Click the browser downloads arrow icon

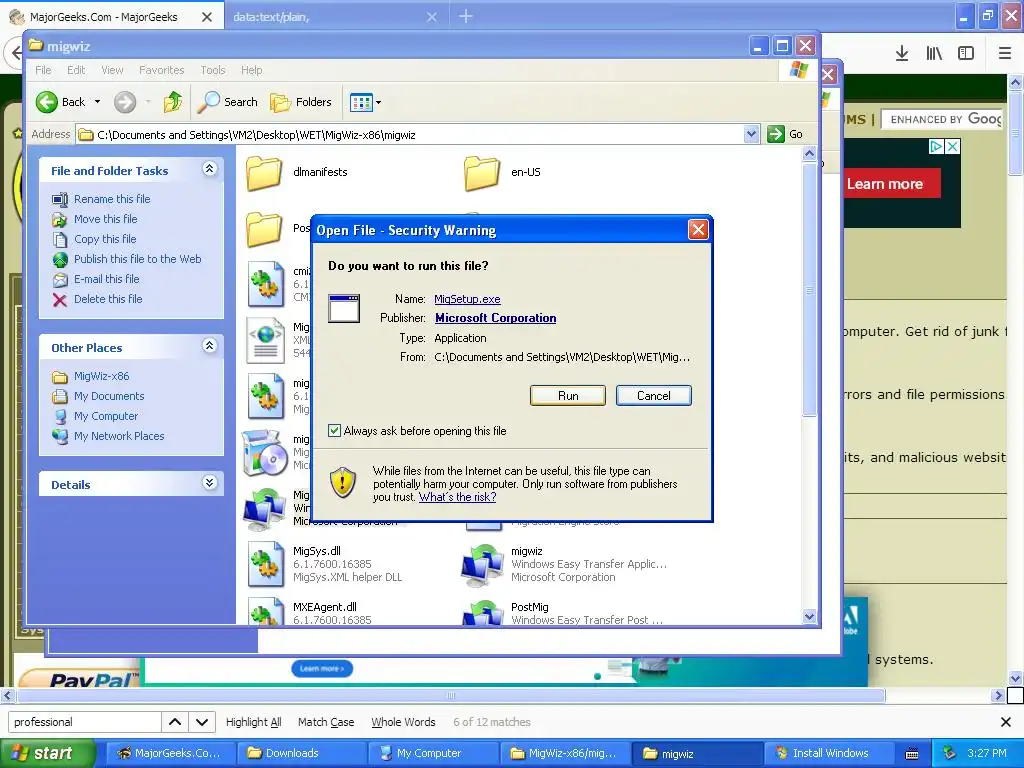click(x=902, y=54)
